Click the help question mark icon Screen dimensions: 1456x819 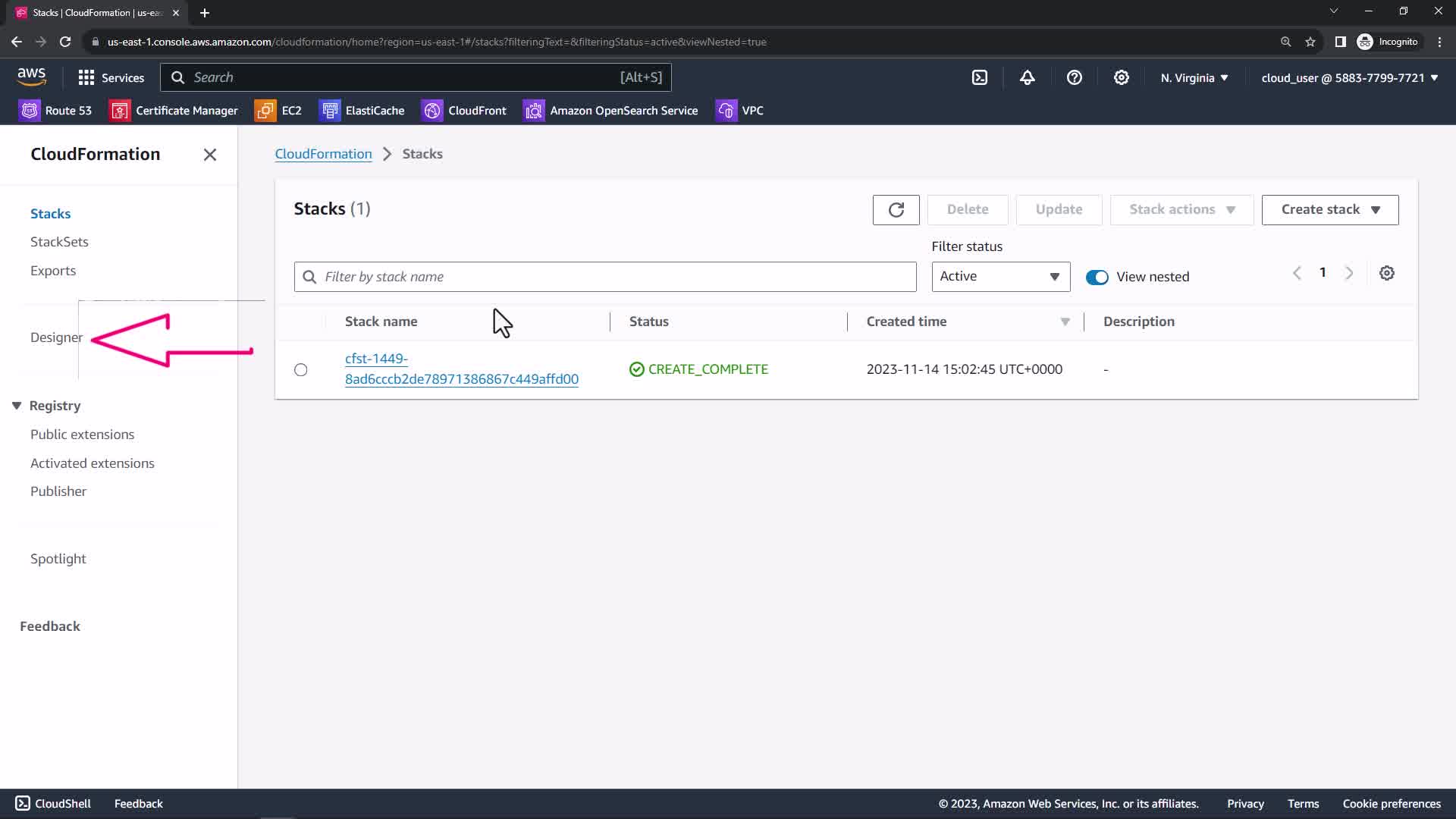point(1074,77)
